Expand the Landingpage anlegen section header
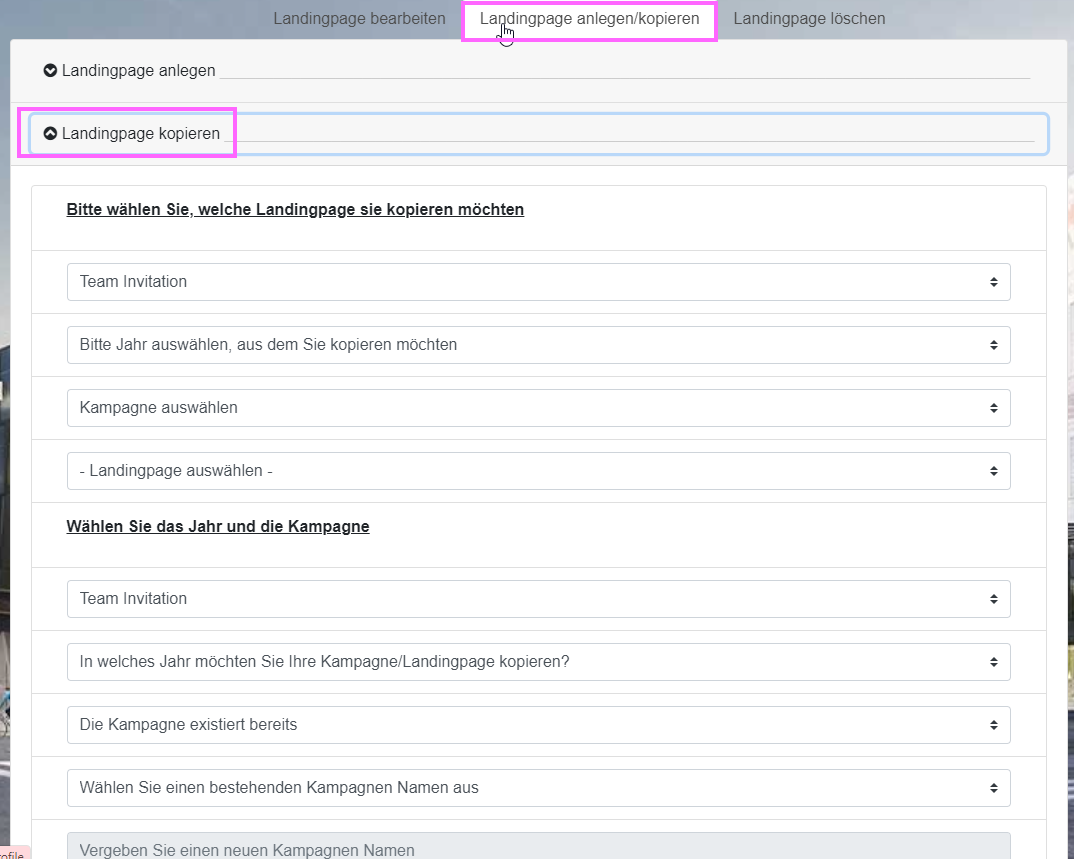 pyautogui.click(x=139, y=71)
